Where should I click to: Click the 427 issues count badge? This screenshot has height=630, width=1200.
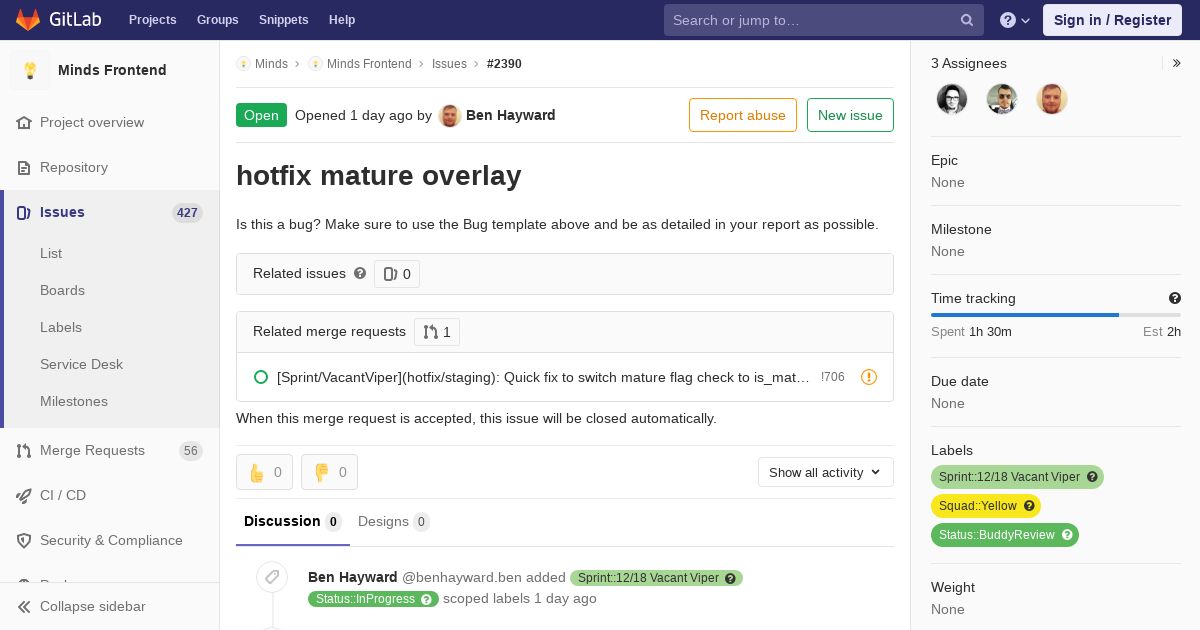pos(187,213)
